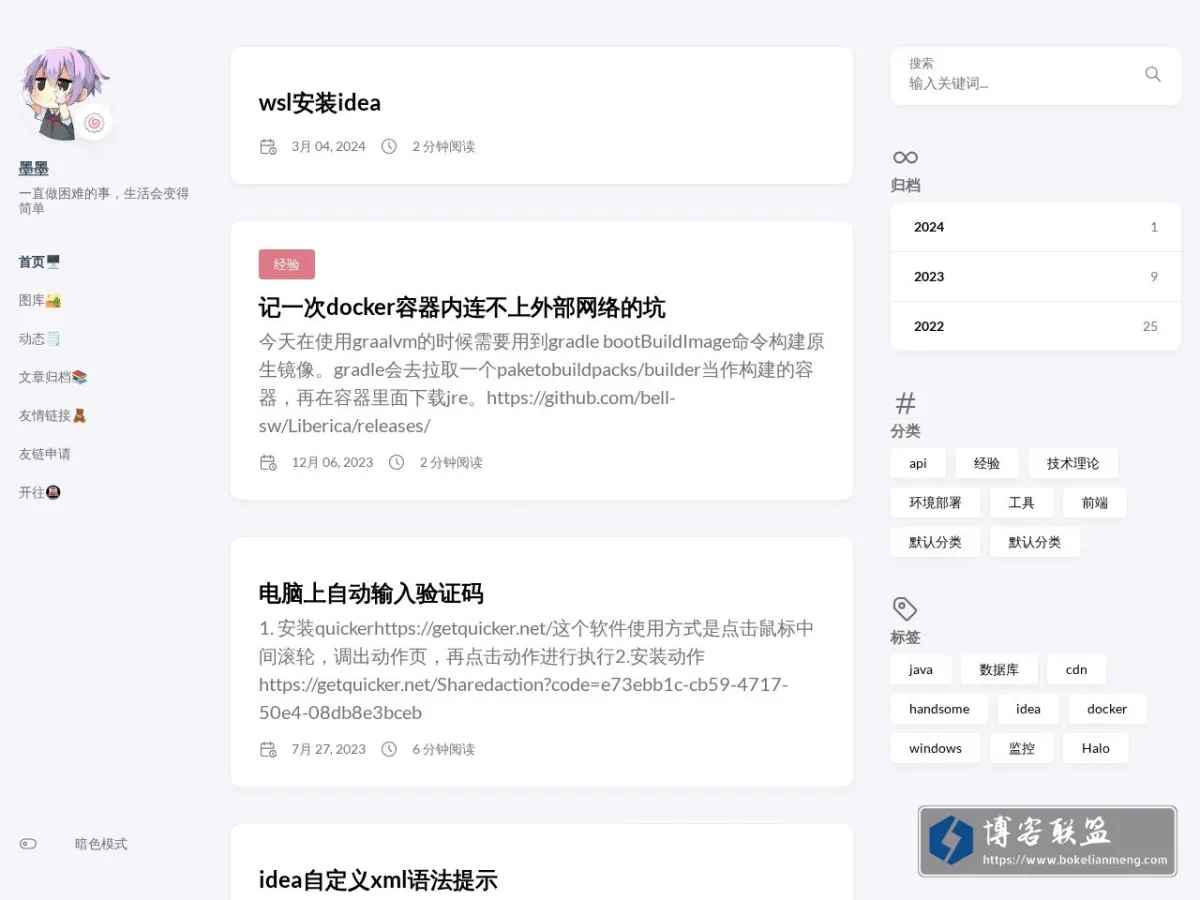Open the 2022 archive row
Image resolution: width=1200 pixels, height=900 pixels.
[x=1036, y=326]
